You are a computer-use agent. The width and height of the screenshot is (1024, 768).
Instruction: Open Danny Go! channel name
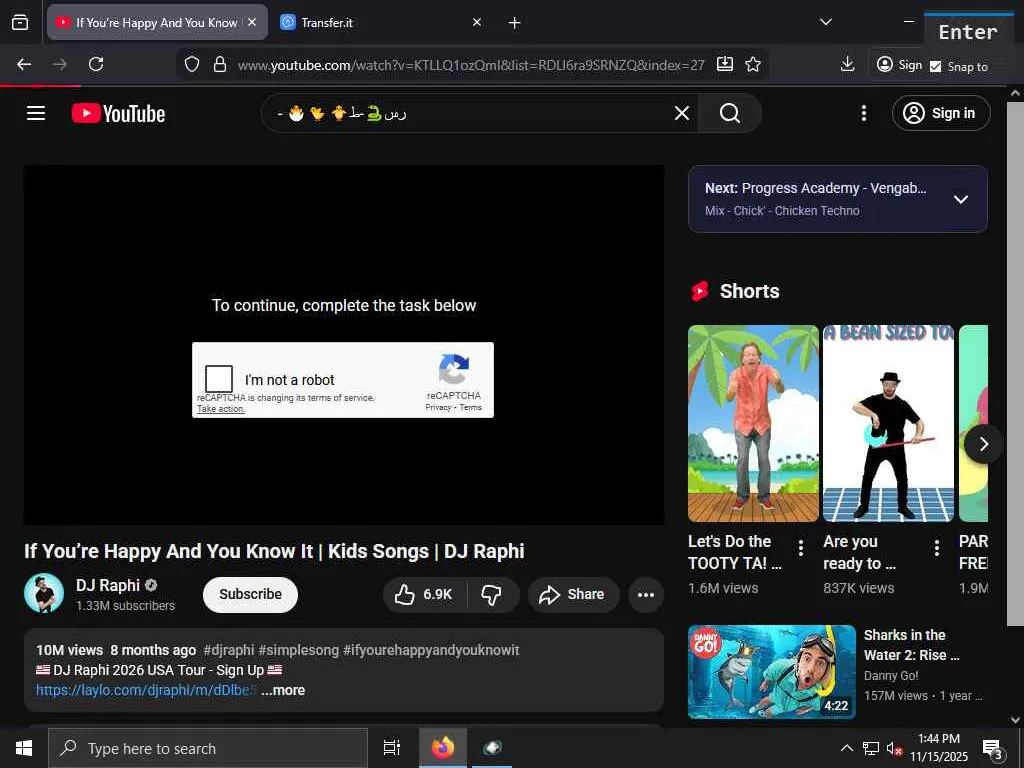tap(891, 676)
